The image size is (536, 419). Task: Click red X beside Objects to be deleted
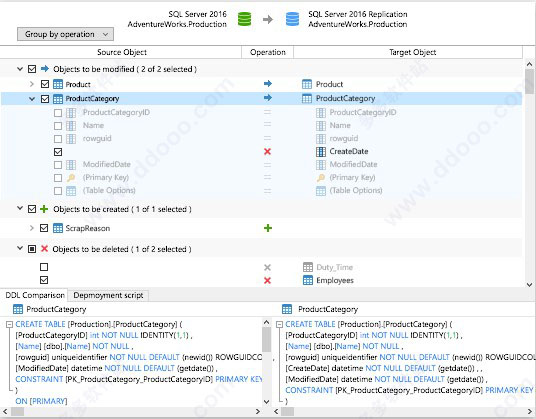44,249
